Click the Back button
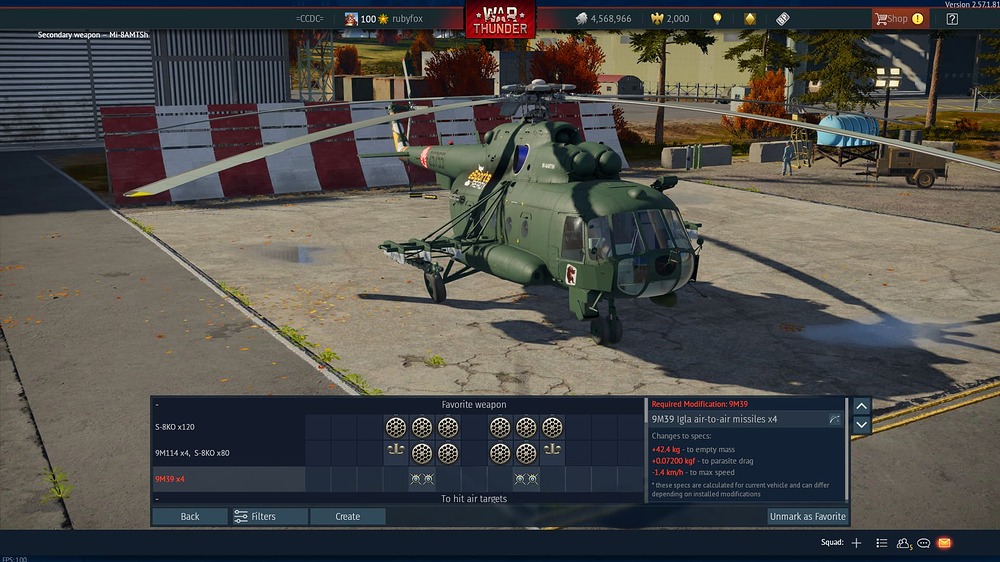 tap(189, 516)
